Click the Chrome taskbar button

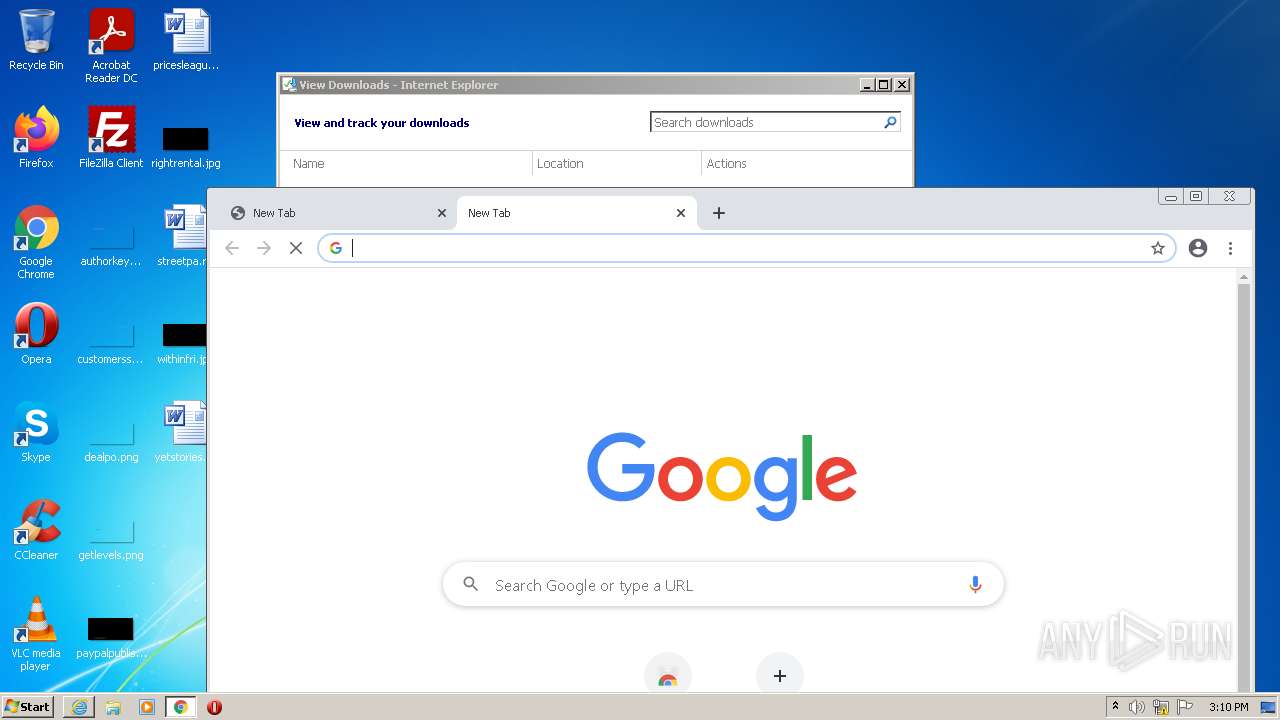180,707
